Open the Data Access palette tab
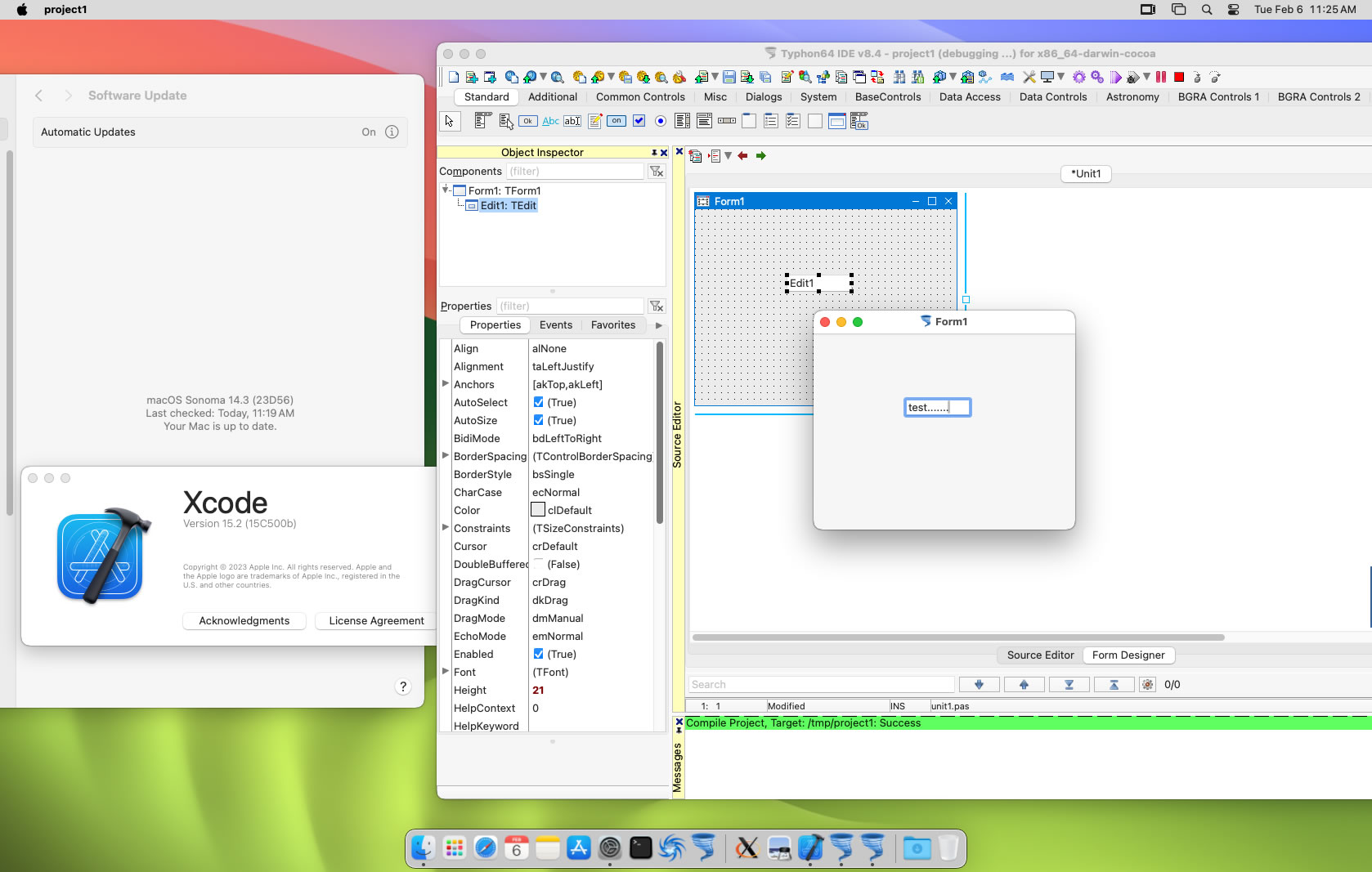 970,96
